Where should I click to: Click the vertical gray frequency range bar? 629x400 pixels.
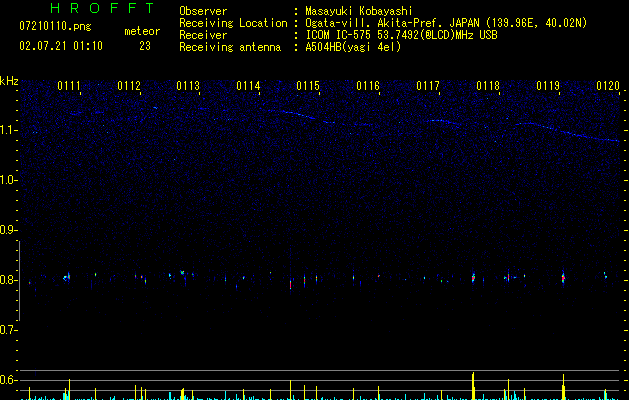[x=19, y=281]
